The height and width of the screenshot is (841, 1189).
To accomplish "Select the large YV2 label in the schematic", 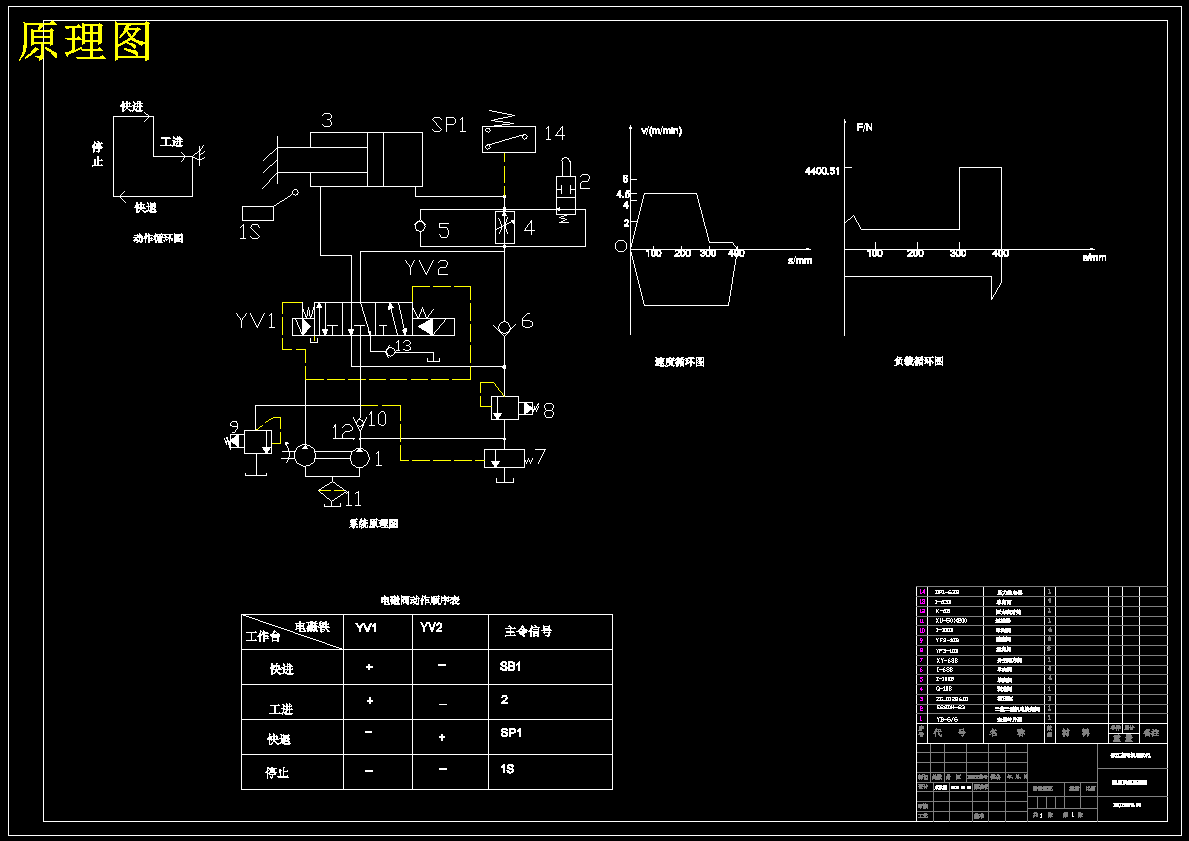I will [x=426, y=268].
